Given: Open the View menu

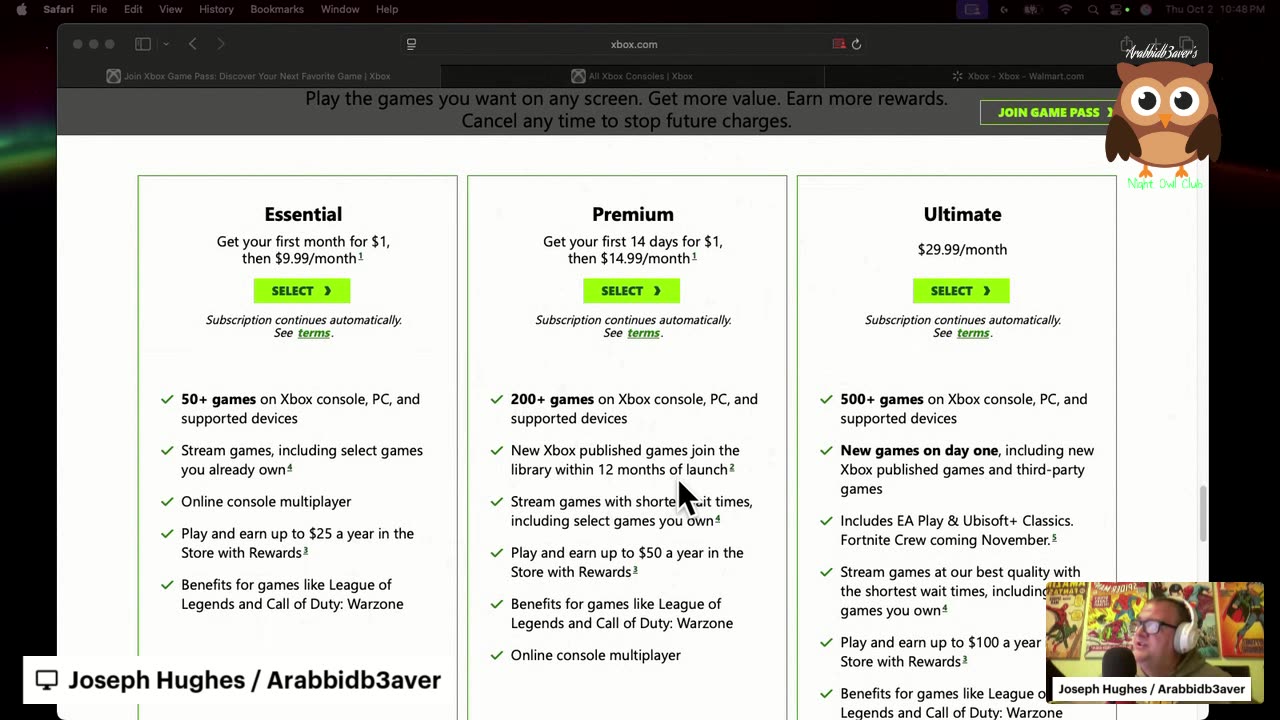Looking at the screenshot, I should [171, 9].
